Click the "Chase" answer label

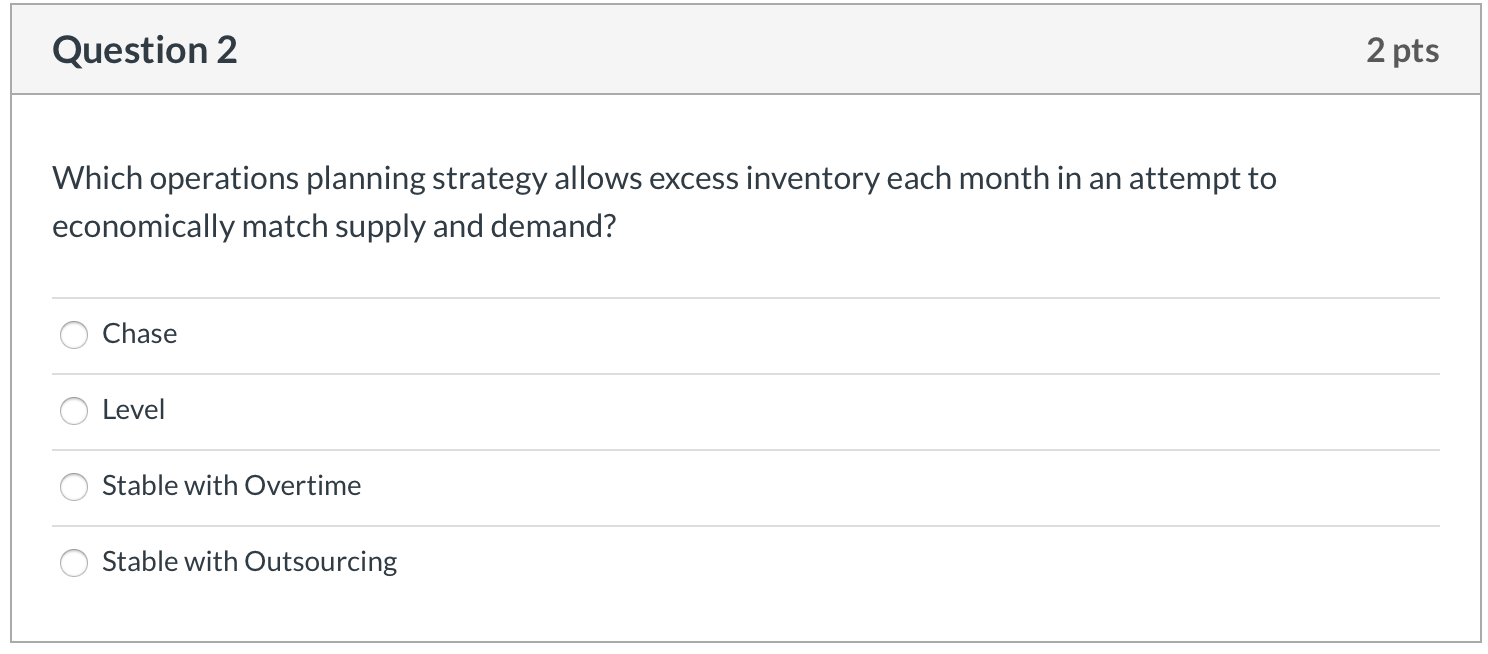(x=139, y=334)
